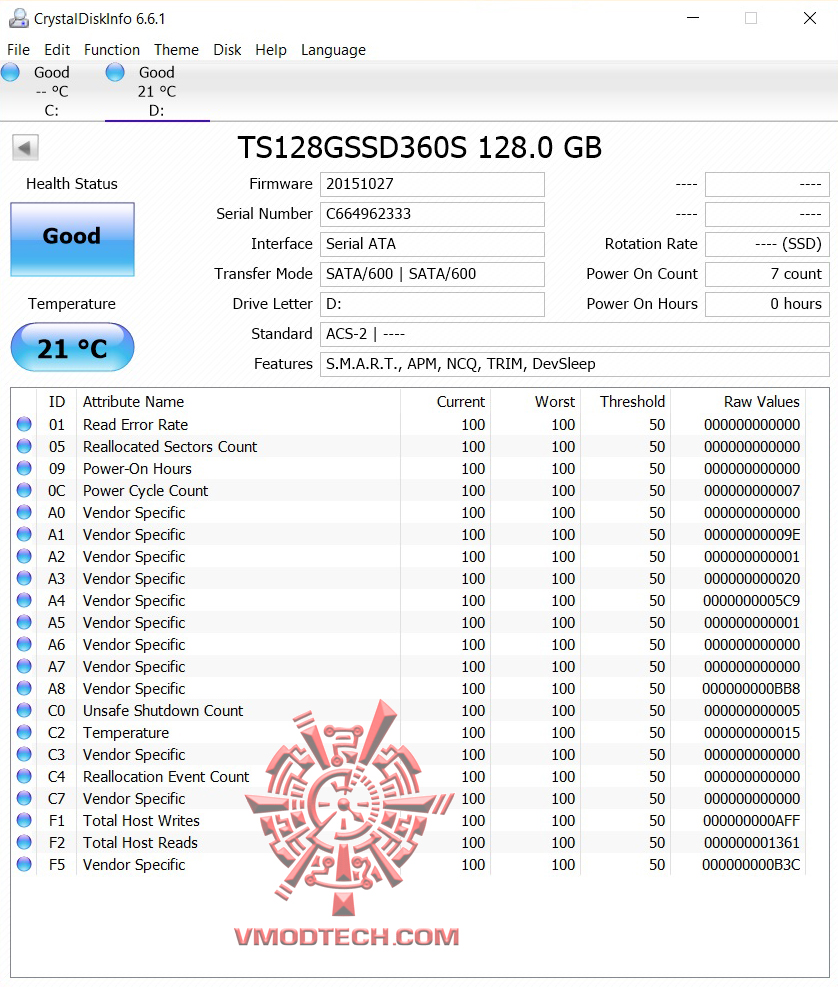Click status icon for attribute F5
The width and height of the screenshot is (838, 987).
coord(24,864)
